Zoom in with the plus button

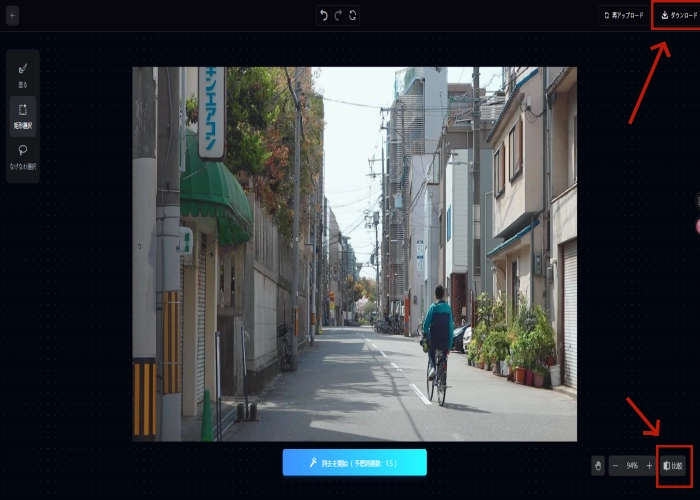coord(649,466)
